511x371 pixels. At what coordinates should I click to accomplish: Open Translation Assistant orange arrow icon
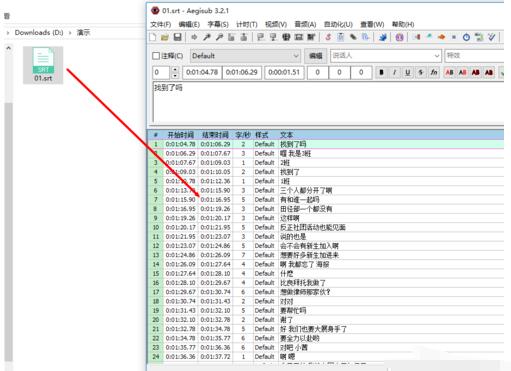pyautogui.click(x=441, y=37)
